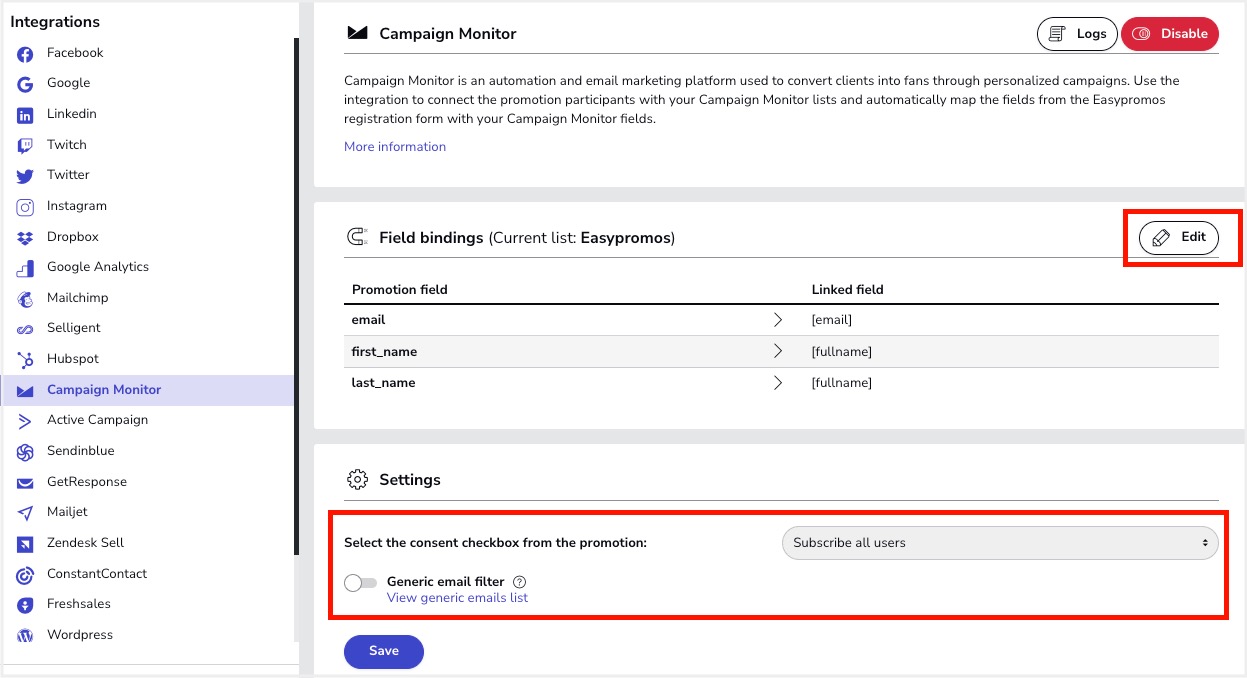This screenshot has width=1247, height=678.
Task: Click the integrations sidebar scrollbar
Action: [x=296, y=300]
